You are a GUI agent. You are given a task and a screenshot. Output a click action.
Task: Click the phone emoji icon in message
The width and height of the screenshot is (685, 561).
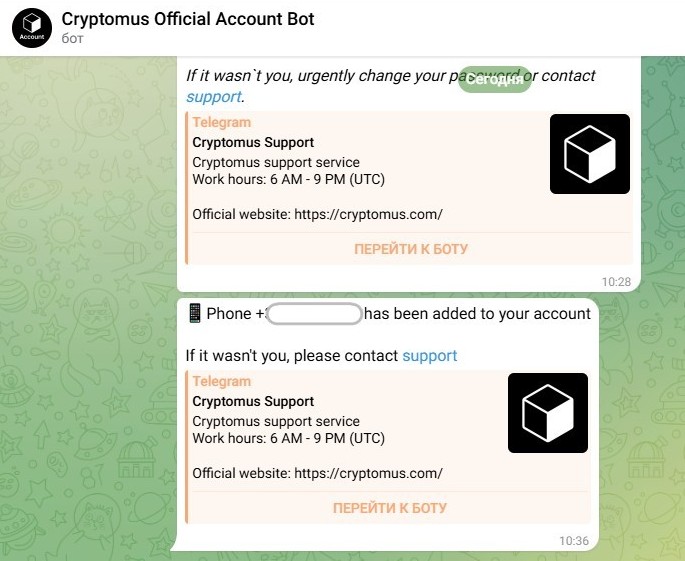(x=194, y=313)
